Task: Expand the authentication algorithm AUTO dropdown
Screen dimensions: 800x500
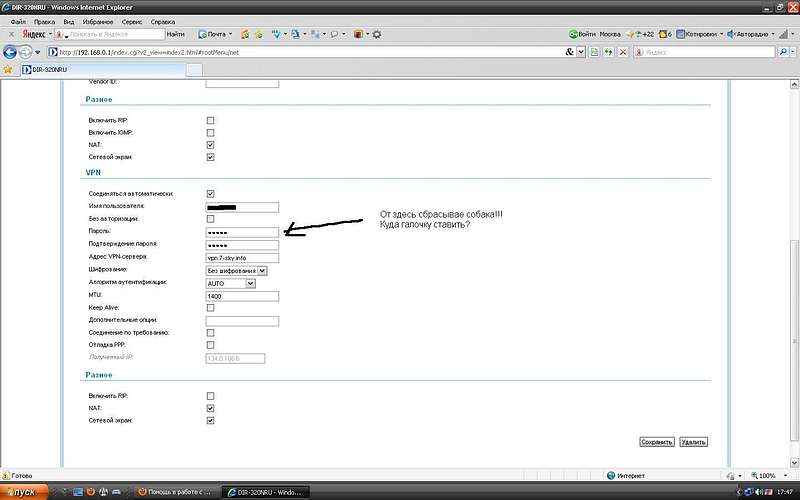Action: (x=231, y=283)
